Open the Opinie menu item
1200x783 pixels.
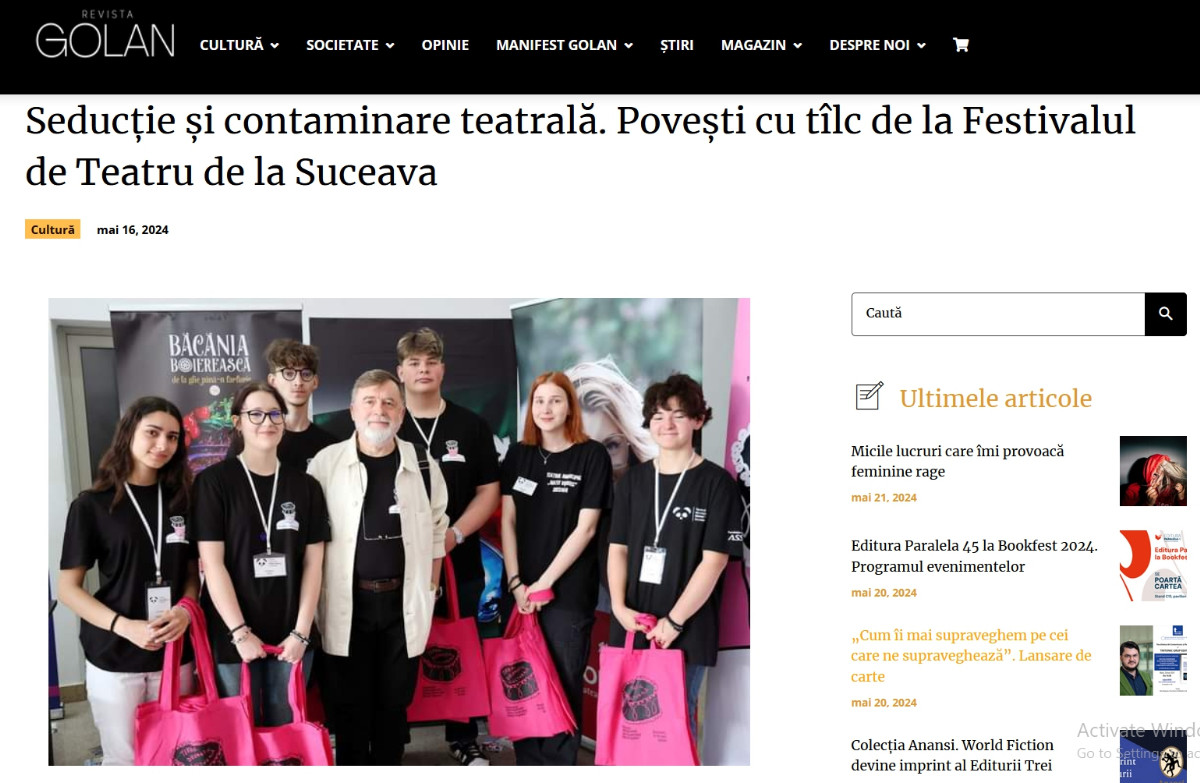tap(445, 45)
